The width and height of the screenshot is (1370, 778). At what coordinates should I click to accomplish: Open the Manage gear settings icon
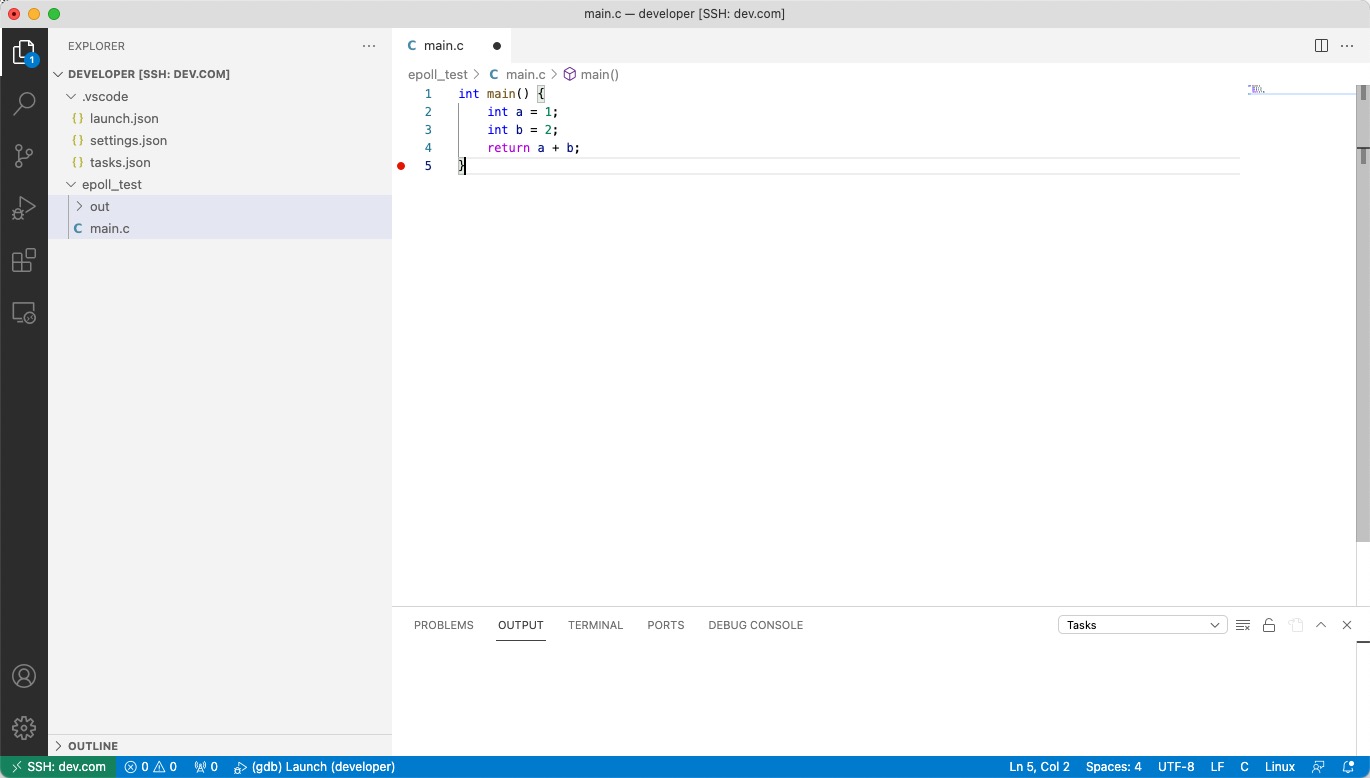coord(24,728)
